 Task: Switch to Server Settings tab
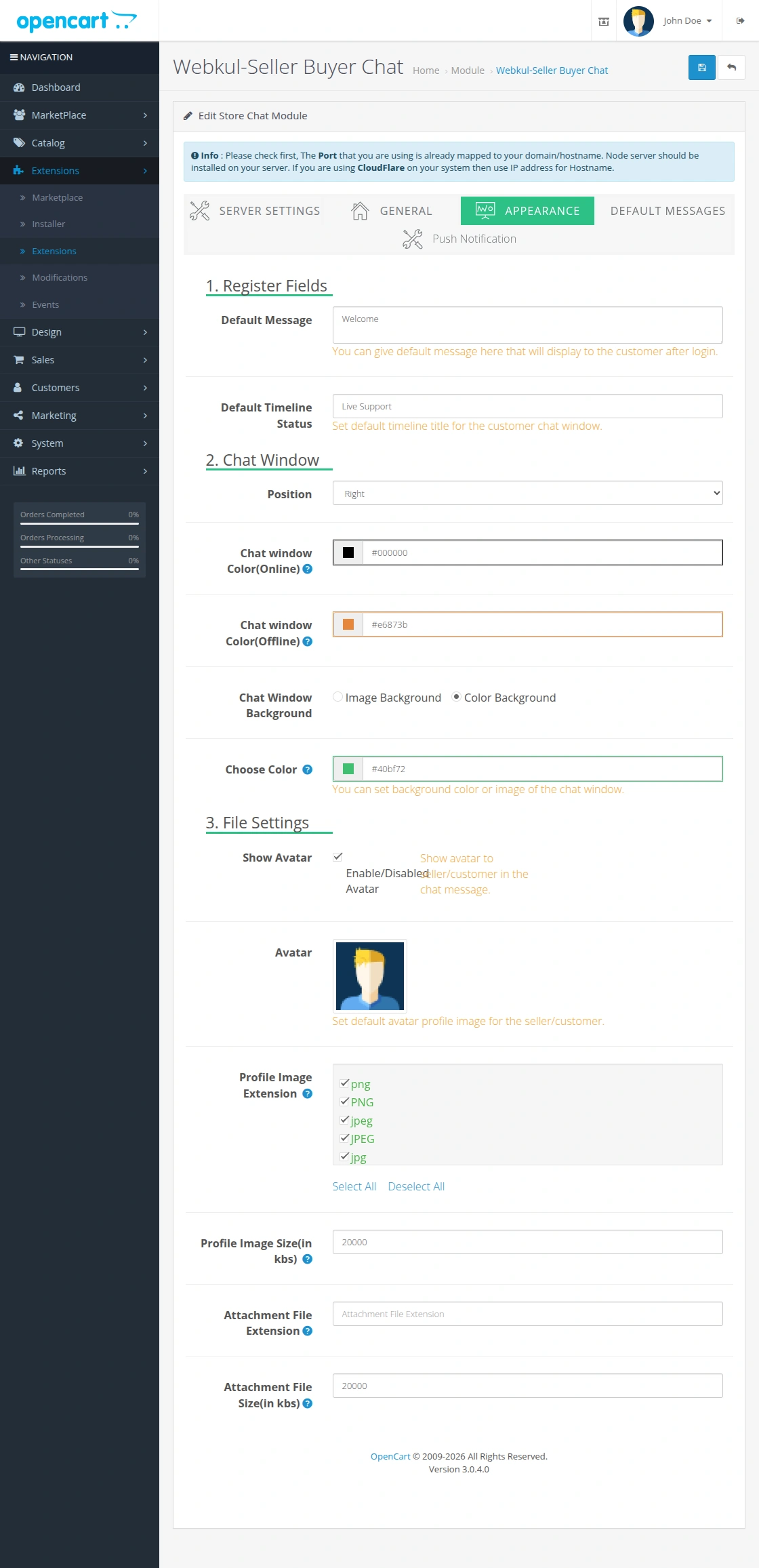255,211
